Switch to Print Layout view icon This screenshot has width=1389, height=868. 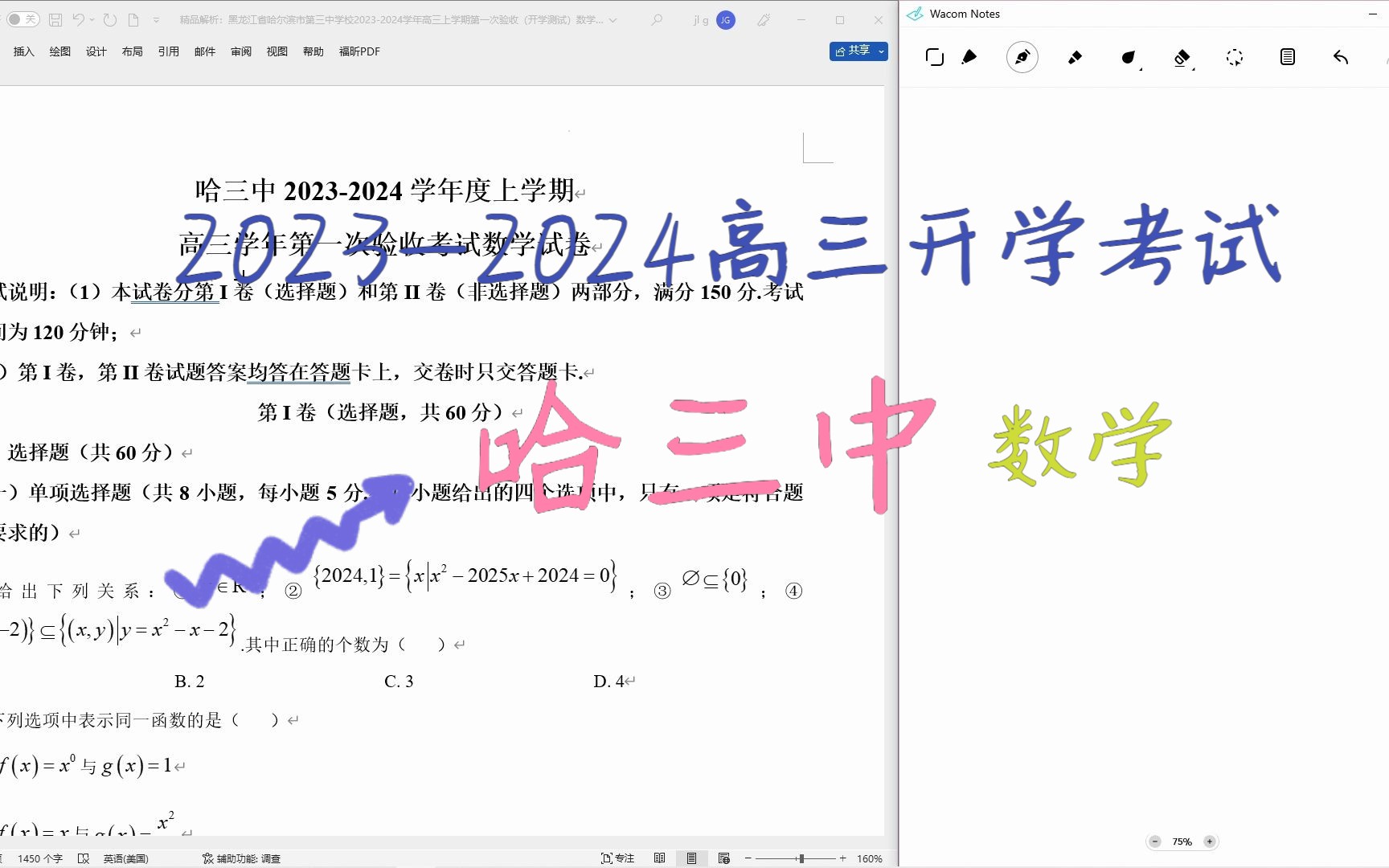tap(691, 858)
